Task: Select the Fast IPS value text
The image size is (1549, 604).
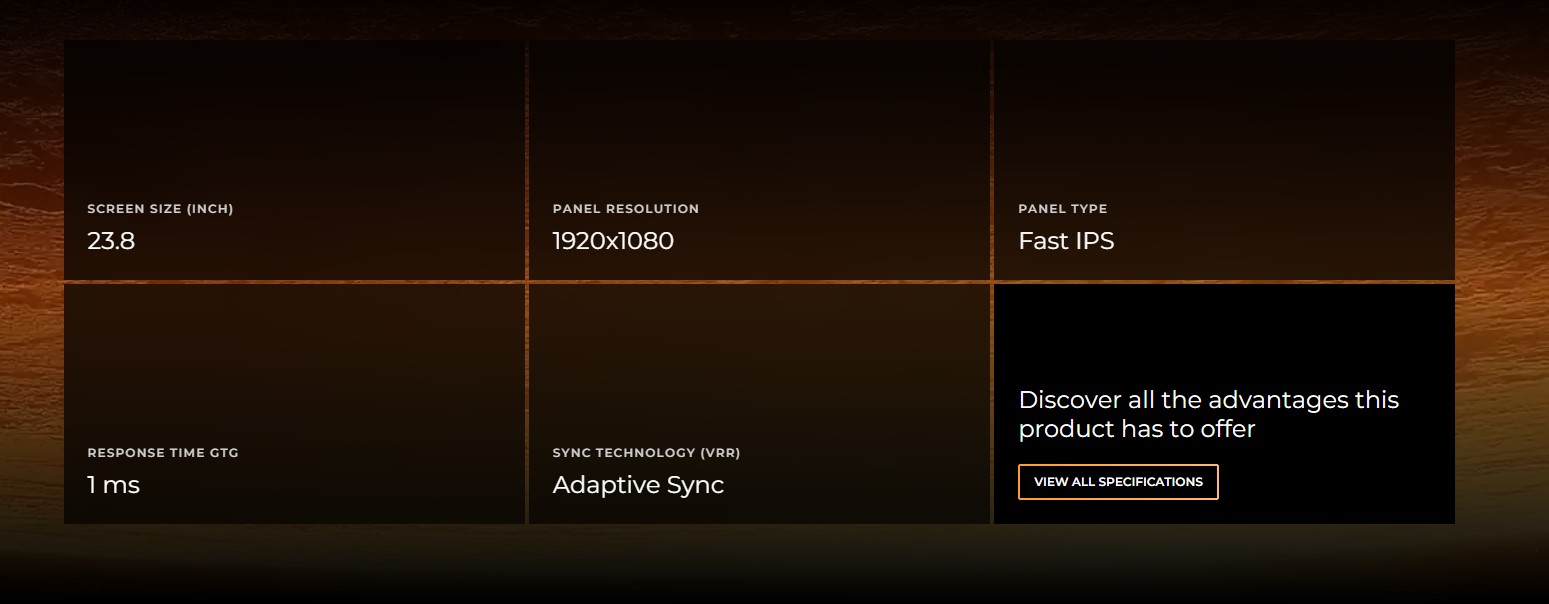Action: point(1066,241)
